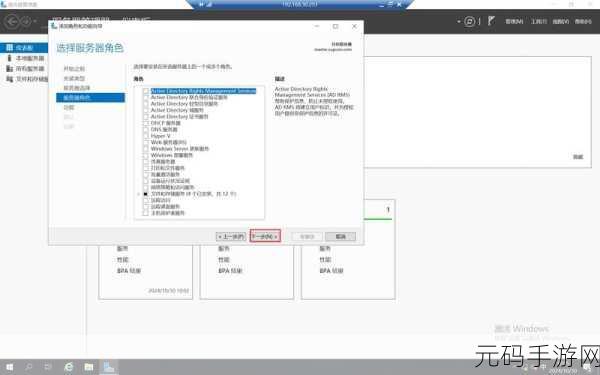600x375 pixels.
Task: Minimize the remote session via connection bar
Action: pyautogui.click(x=382, y=4)
